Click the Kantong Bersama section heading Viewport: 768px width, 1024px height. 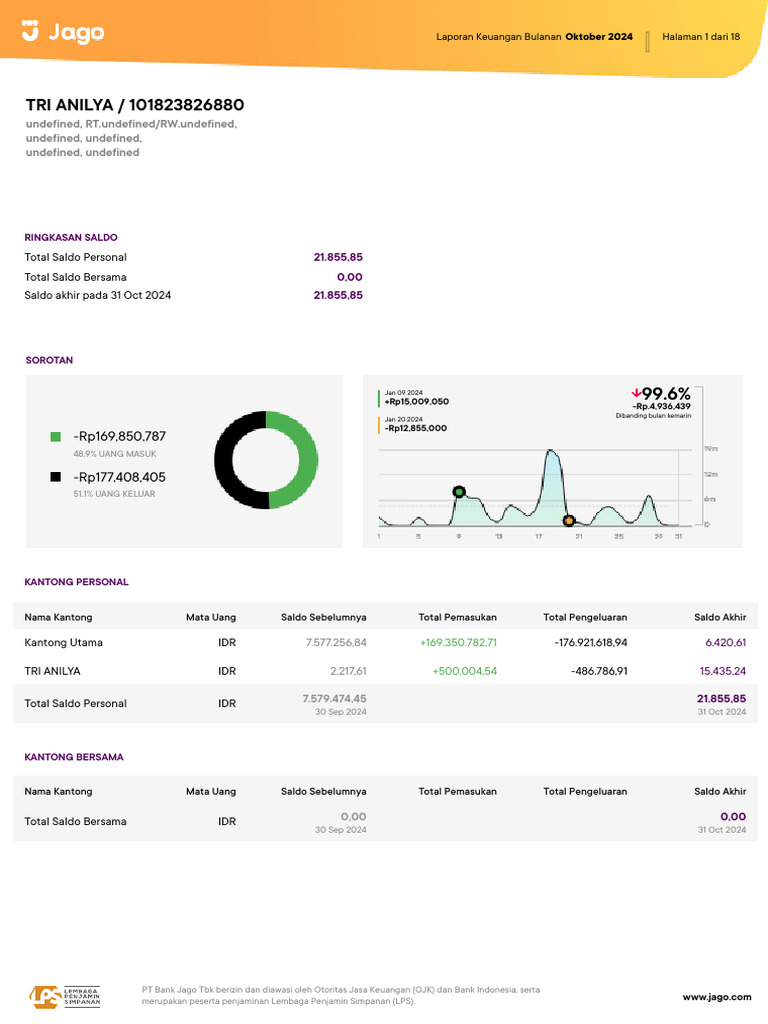coord(74,757)
